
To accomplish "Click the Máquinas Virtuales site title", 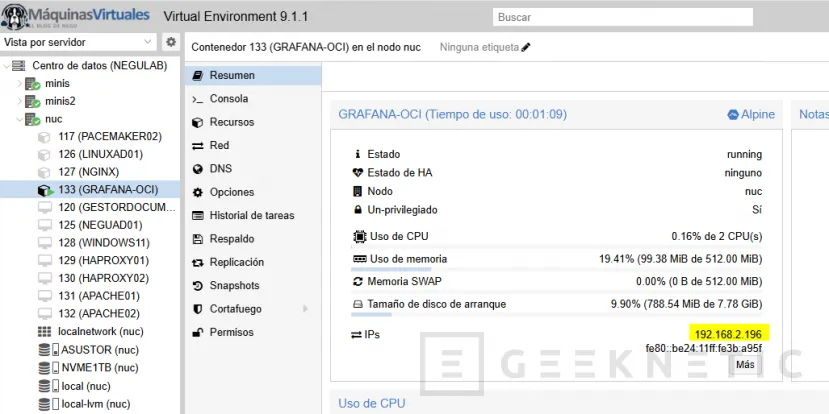I will (x=89, y=15).
